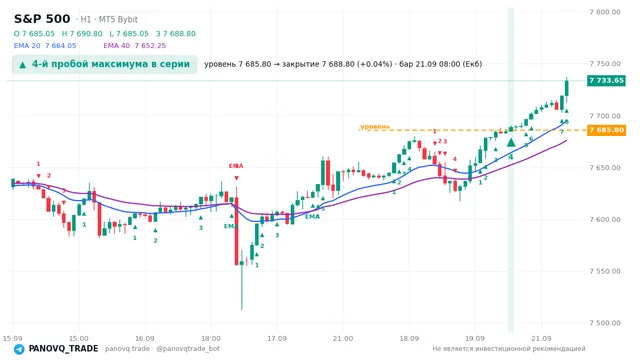Click the 16.09 date label on the time axis
This screenshot has height=360, width=640.
click(x=144, y=338)
